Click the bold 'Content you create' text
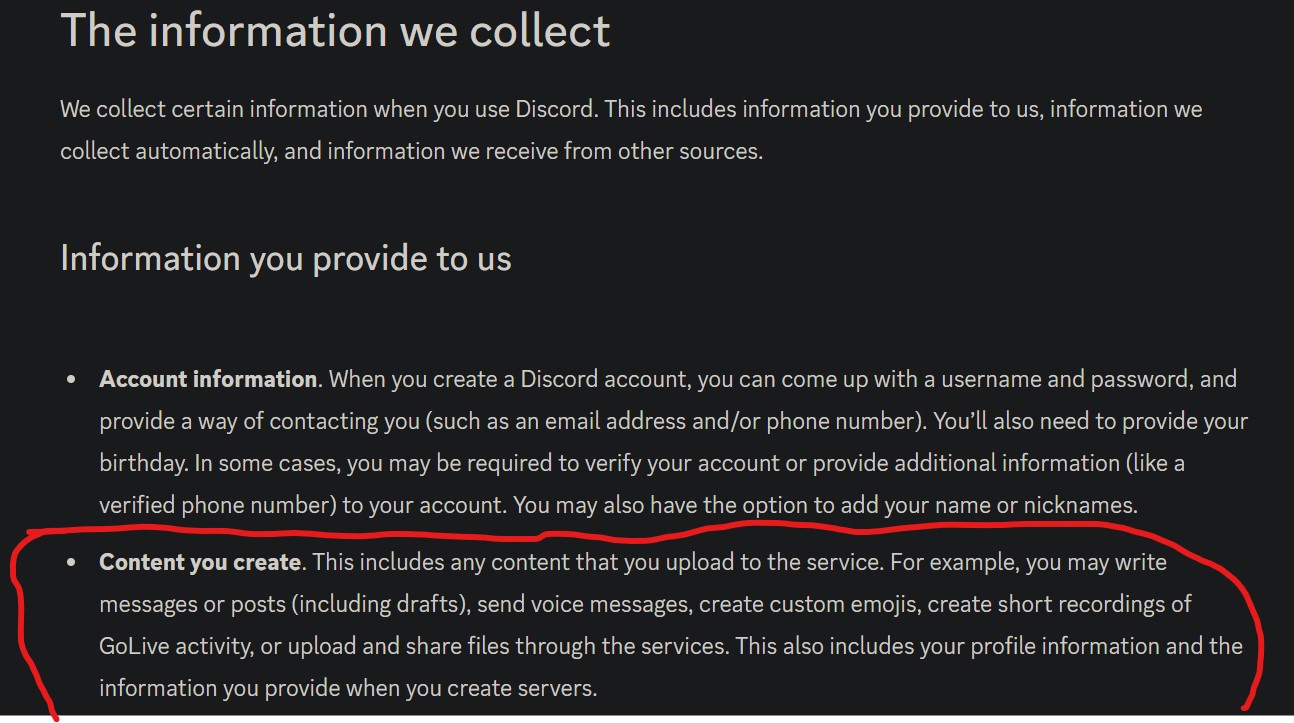This screenshot has width=1294, height=723. (200, 562)
